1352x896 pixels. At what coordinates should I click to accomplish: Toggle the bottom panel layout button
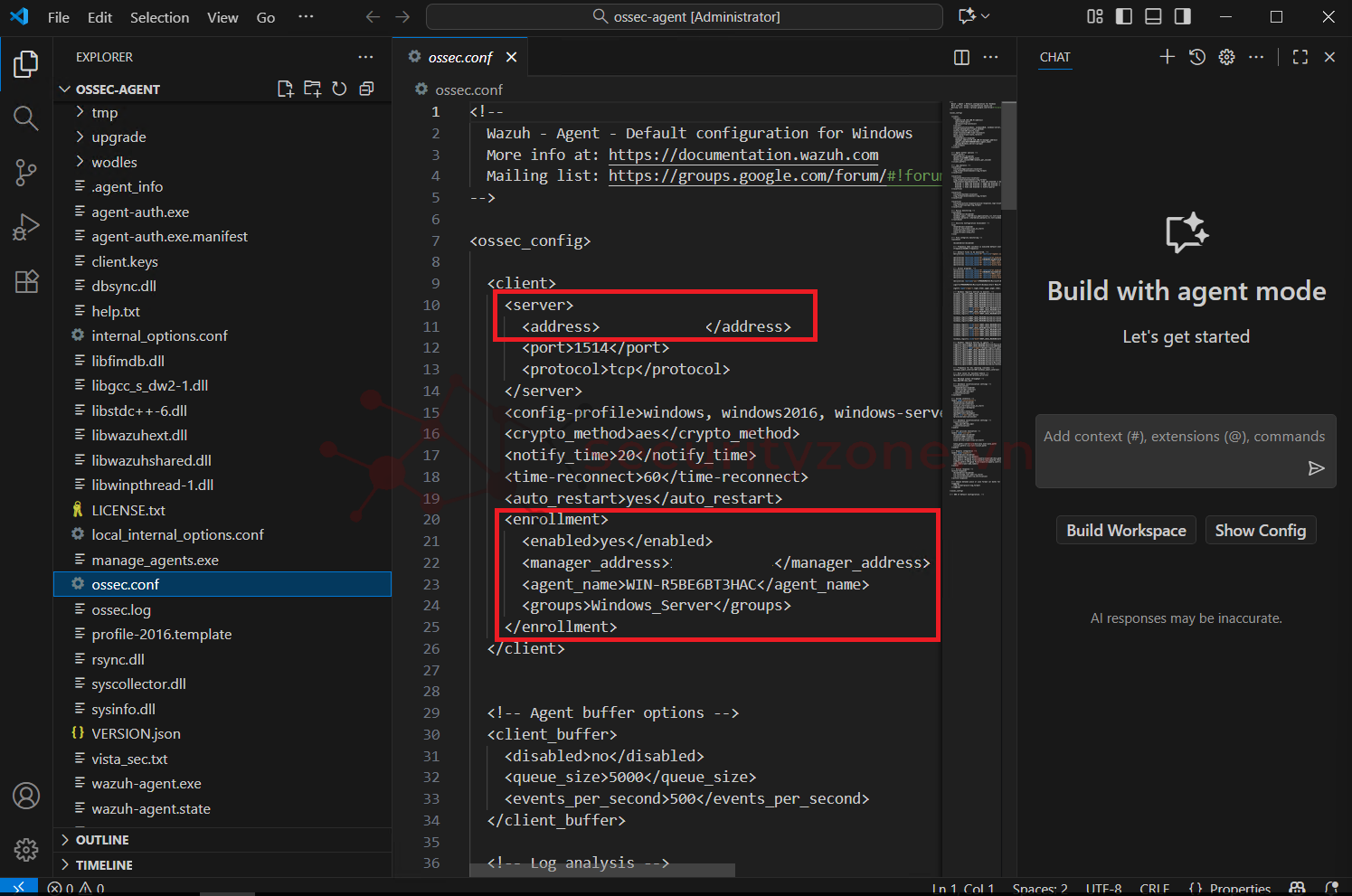pyautogui.click(x=1153, y=16)
